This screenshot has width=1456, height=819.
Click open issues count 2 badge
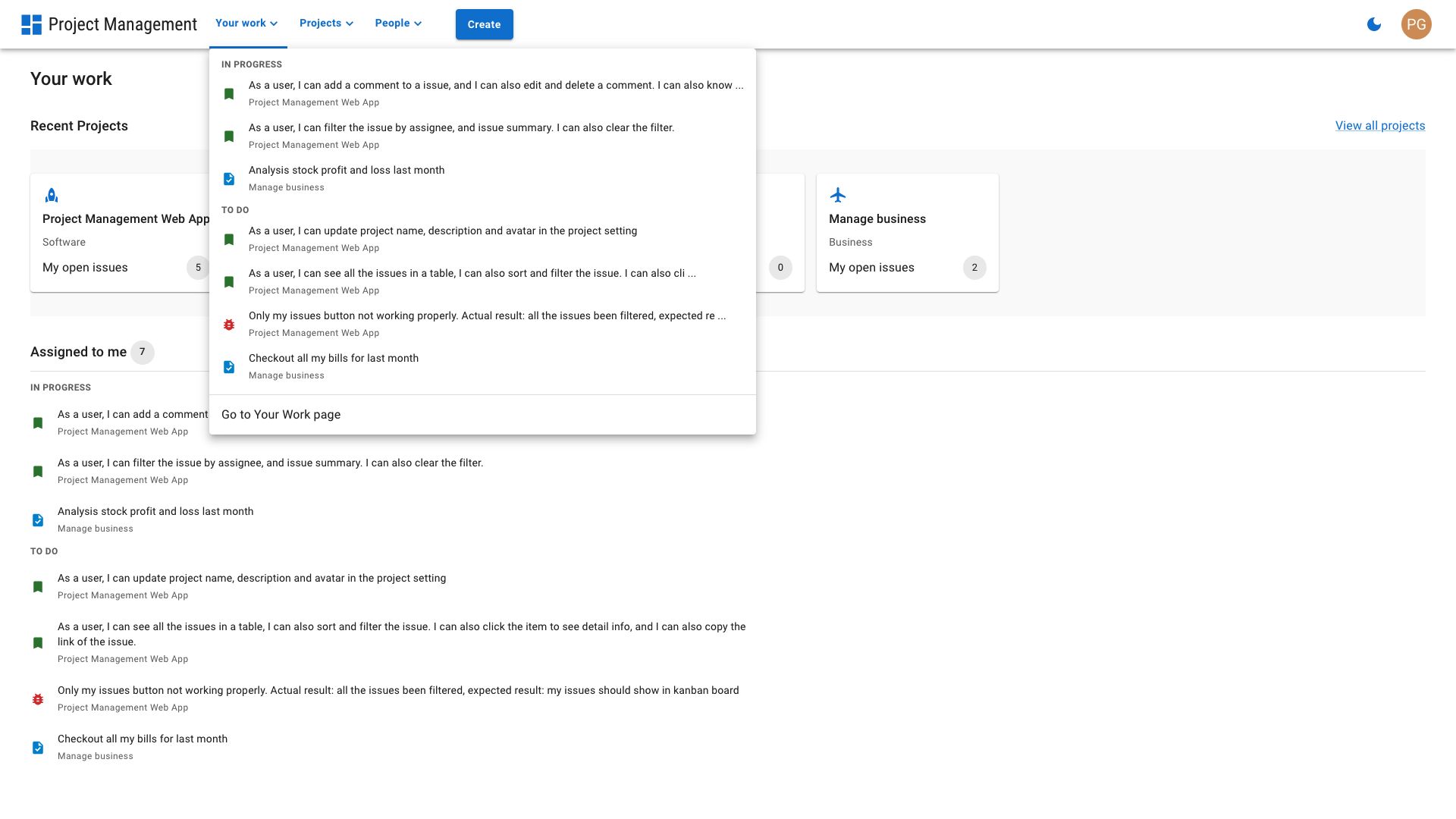(974, 268)
